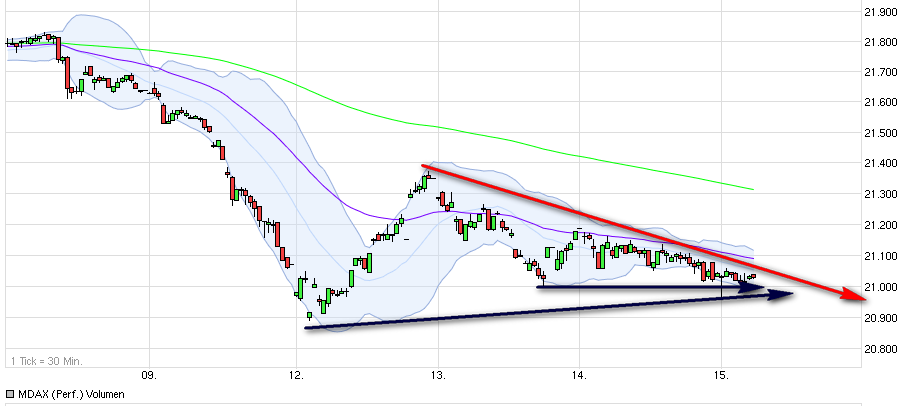
Task: Click the 21.700 price axis label
Action: coord(881,73)
